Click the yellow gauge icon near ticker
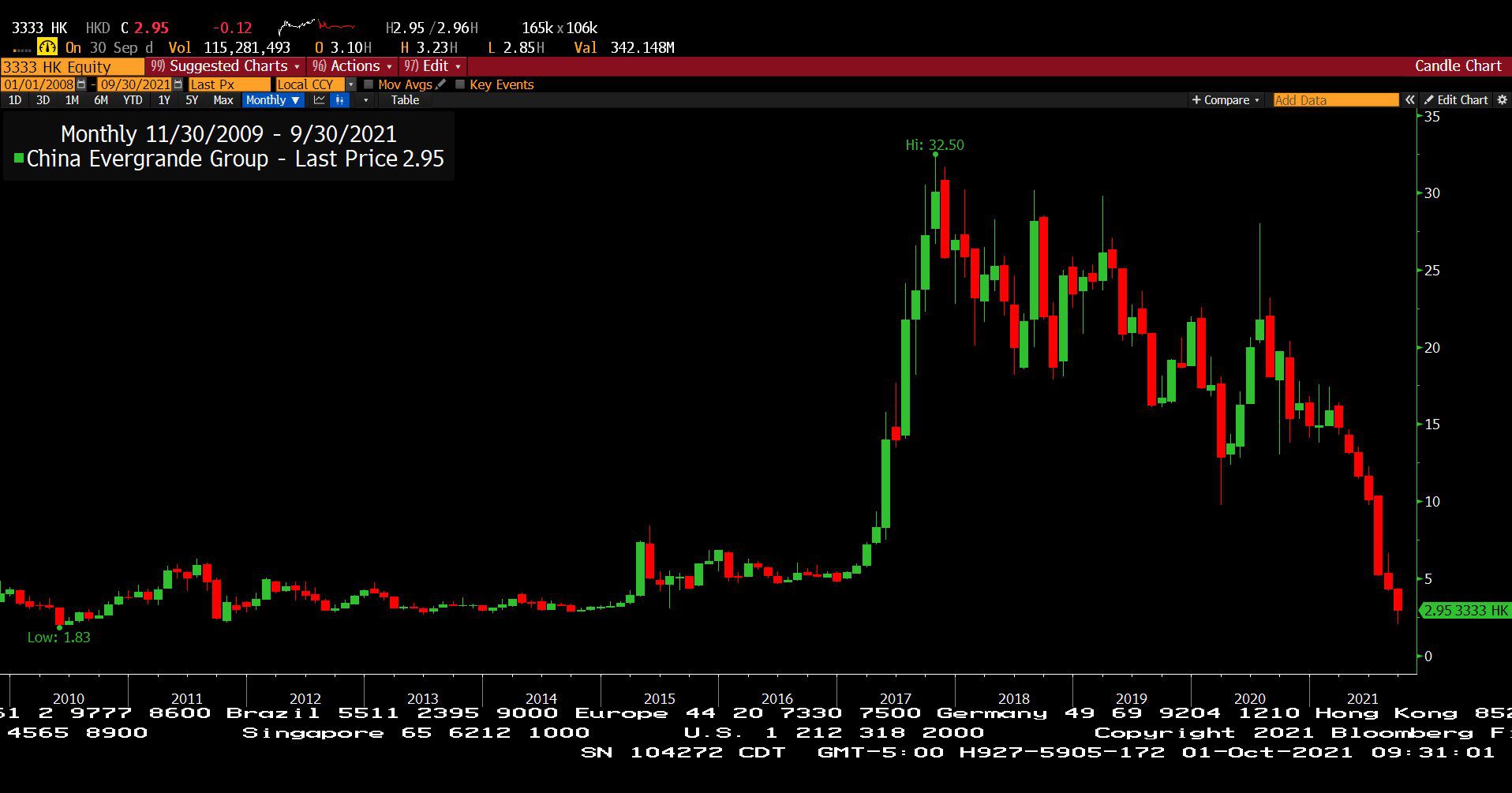This screenshot has width=1512, height=793. point(47,47)
